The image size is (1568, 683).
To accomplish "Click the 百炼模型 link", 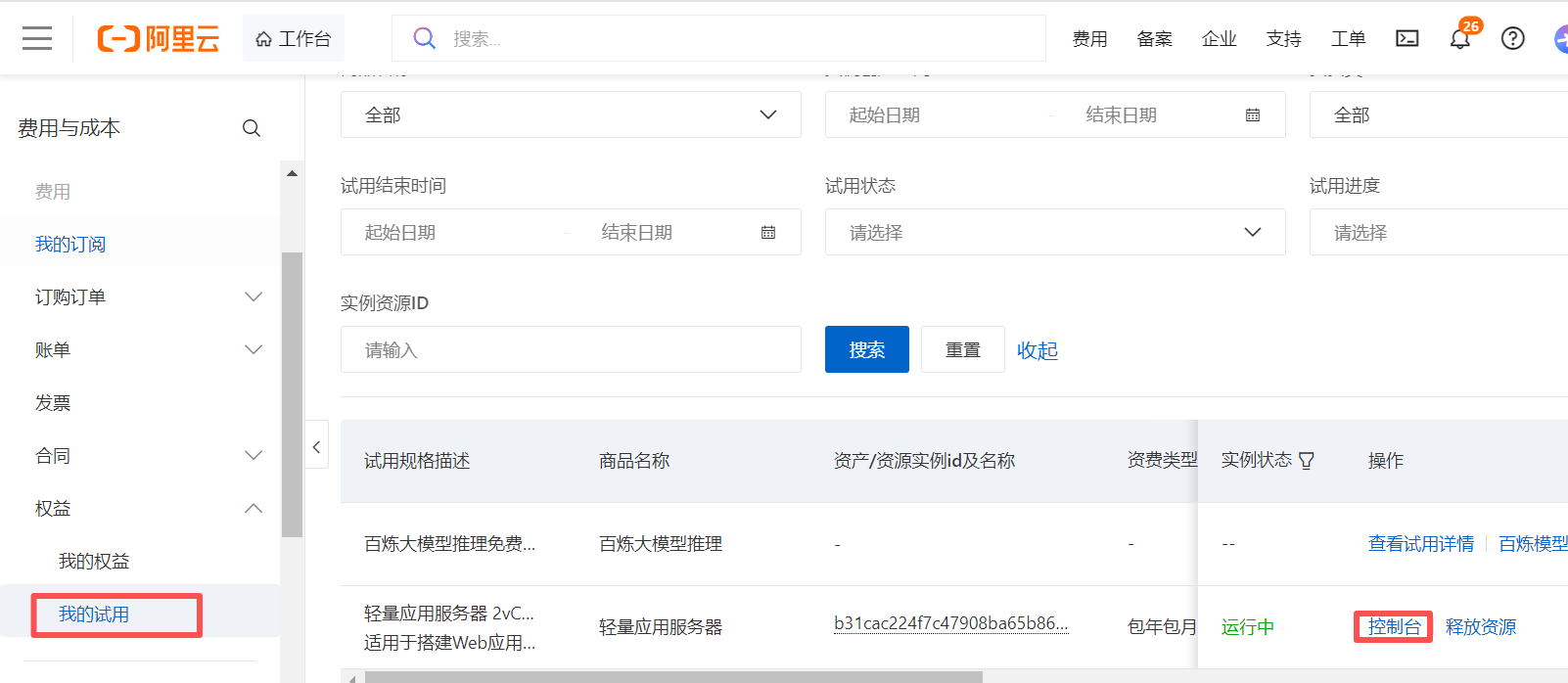I will [1533, 544].
